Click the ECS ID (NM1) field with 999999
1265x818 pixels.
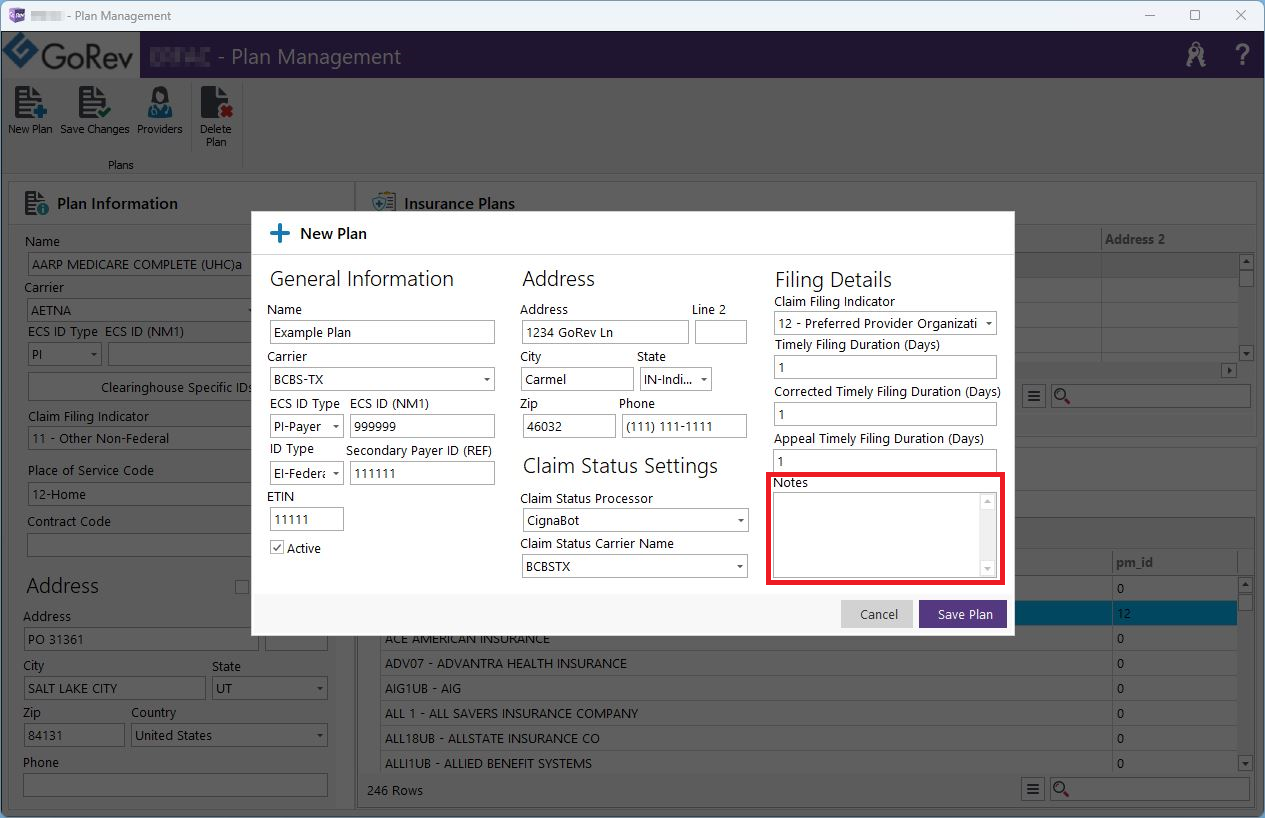(422, 426)
